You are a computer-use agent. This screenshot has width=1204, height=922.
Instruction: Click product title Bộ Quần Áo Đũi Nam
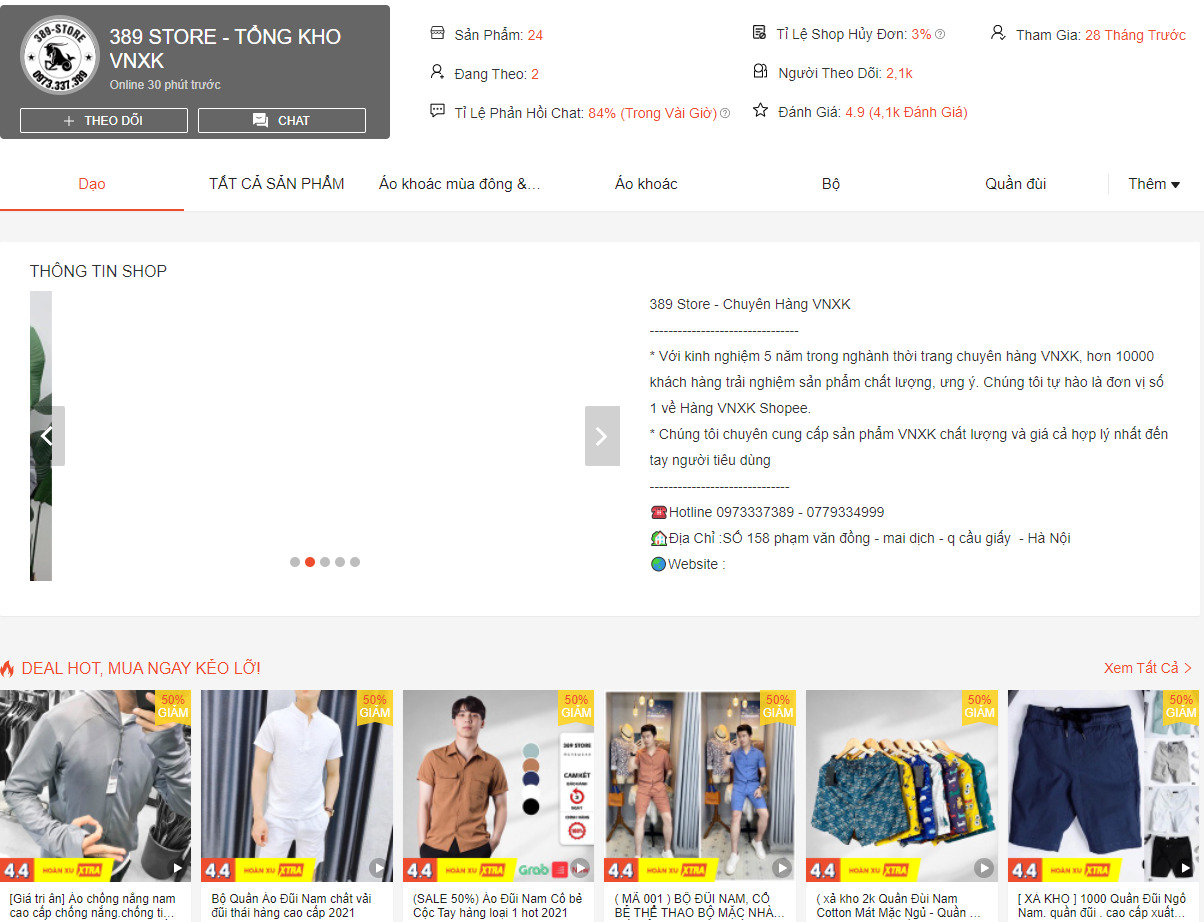pos(292,906)
